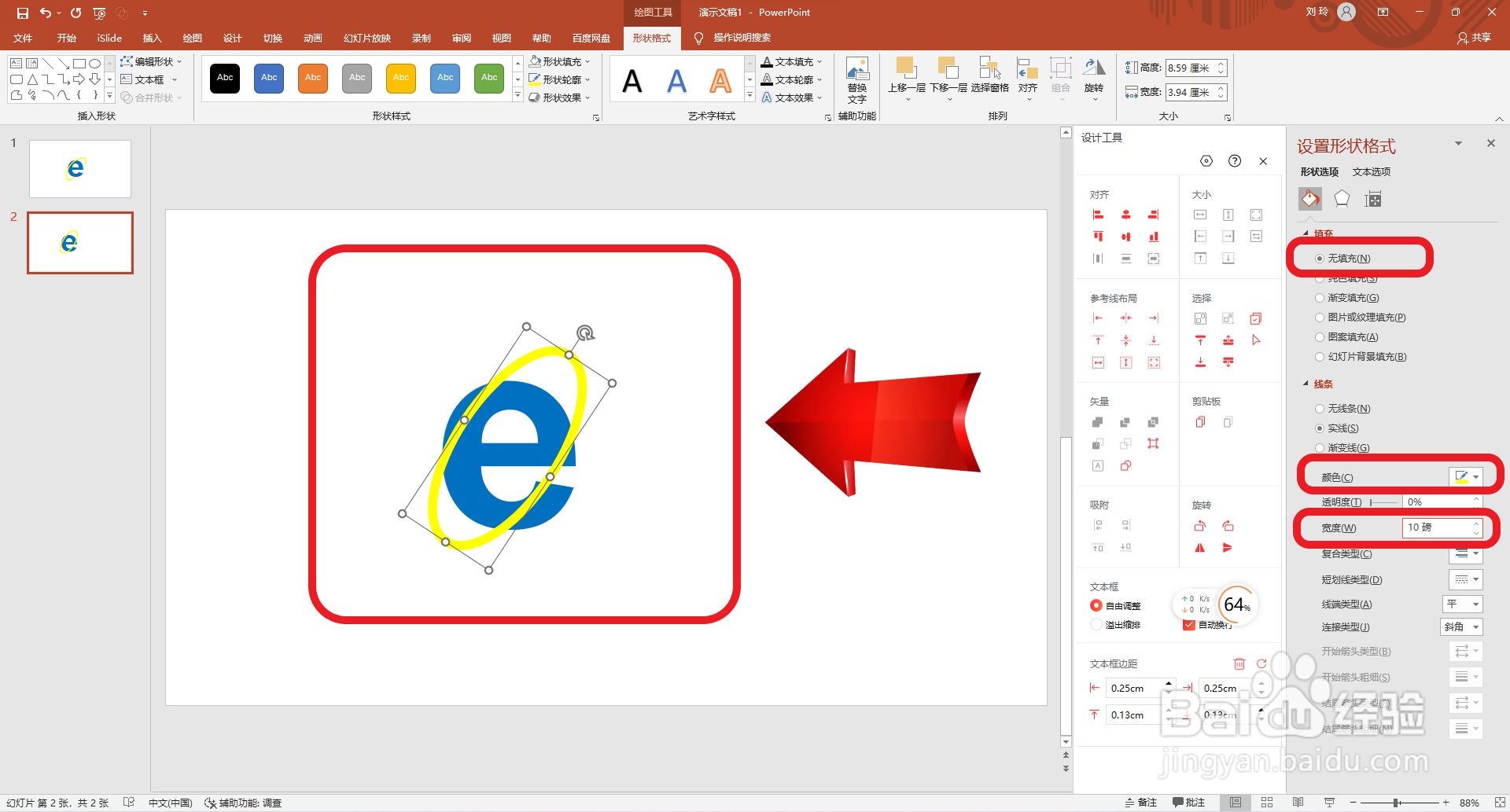The height and width of the screenshot is (812, 1510).
Task: Click the rotate left icon under 旋转
Action: [1200, 526]
